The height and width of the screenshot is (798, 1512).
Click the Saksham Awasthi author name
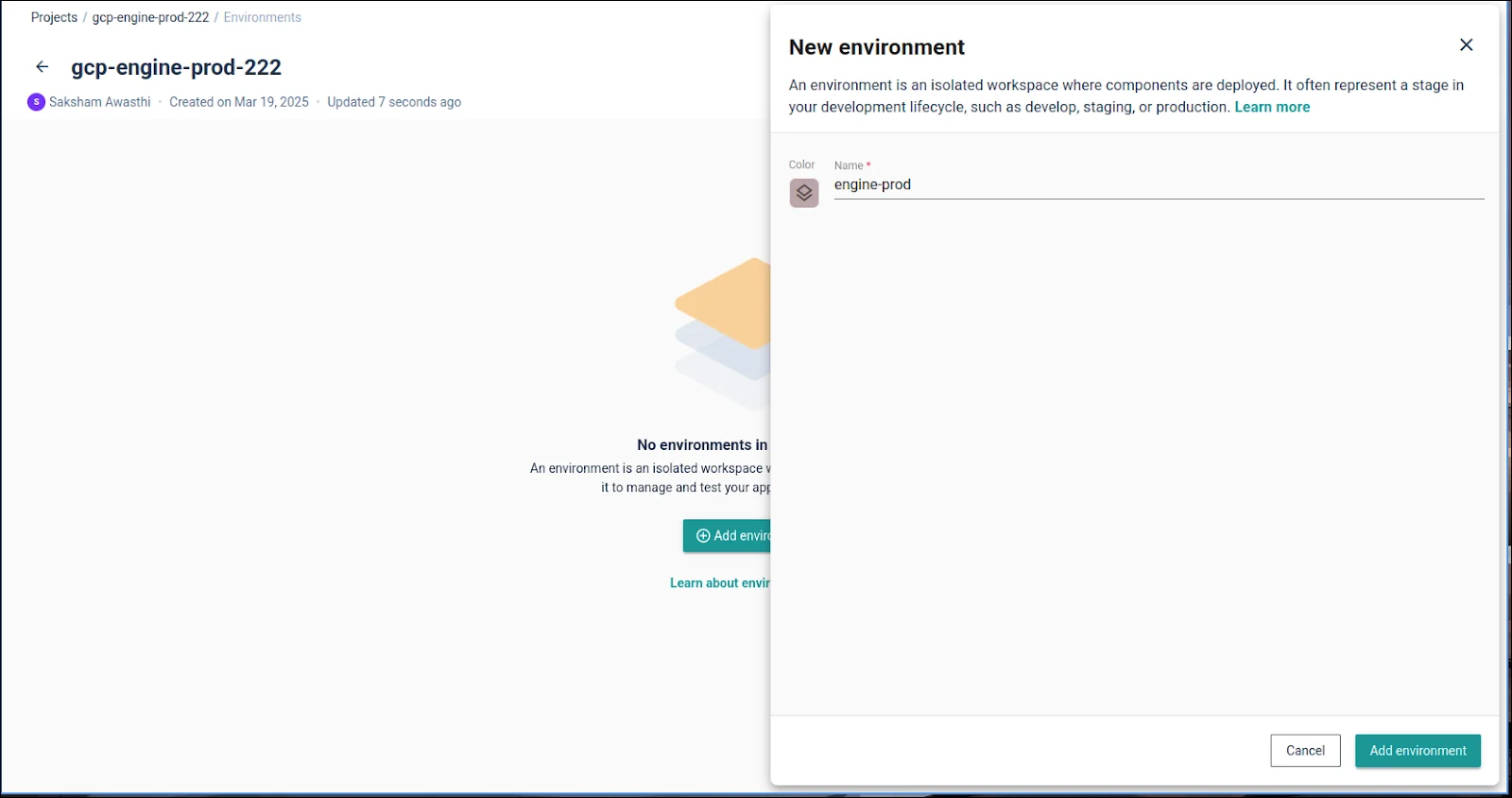tap(100, 102)
